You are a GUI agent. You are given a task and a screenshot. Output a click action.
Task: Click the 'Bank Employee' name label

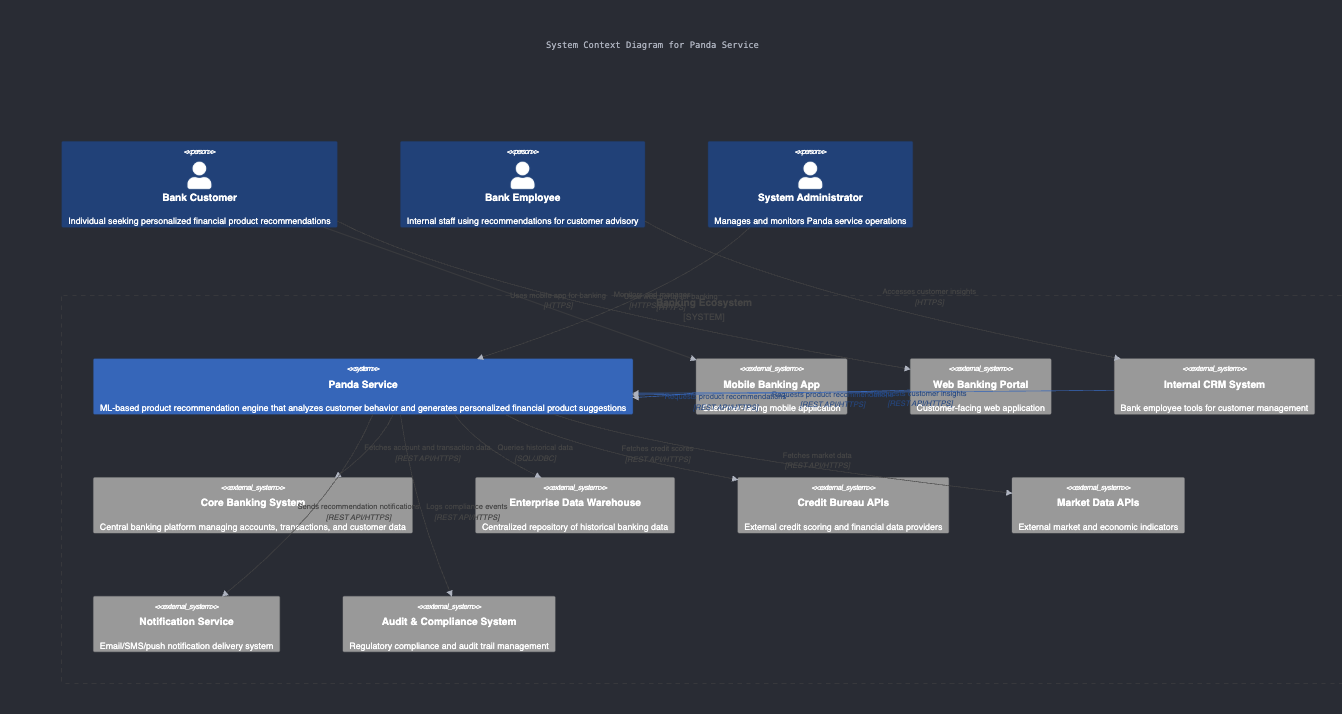[523, 198]
